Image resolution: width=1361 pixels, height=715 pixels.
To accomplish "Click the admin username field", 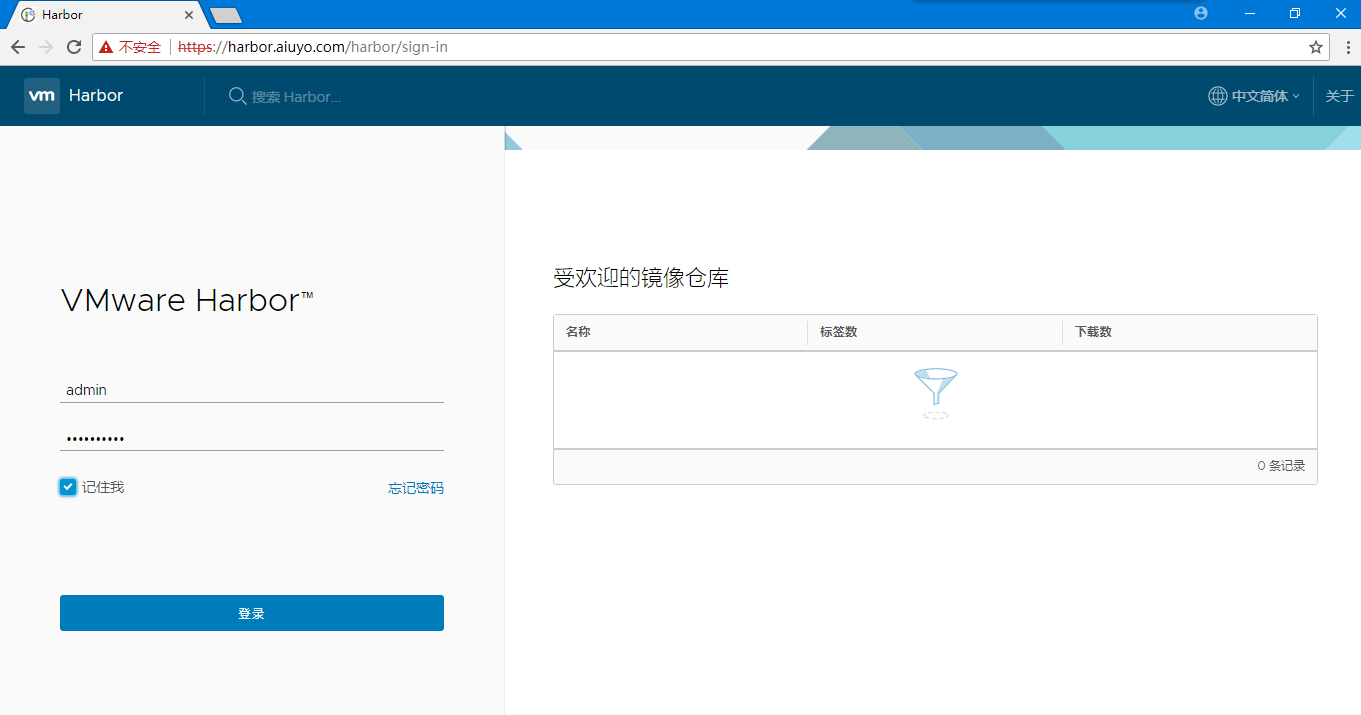I will (x=251, y=390).
